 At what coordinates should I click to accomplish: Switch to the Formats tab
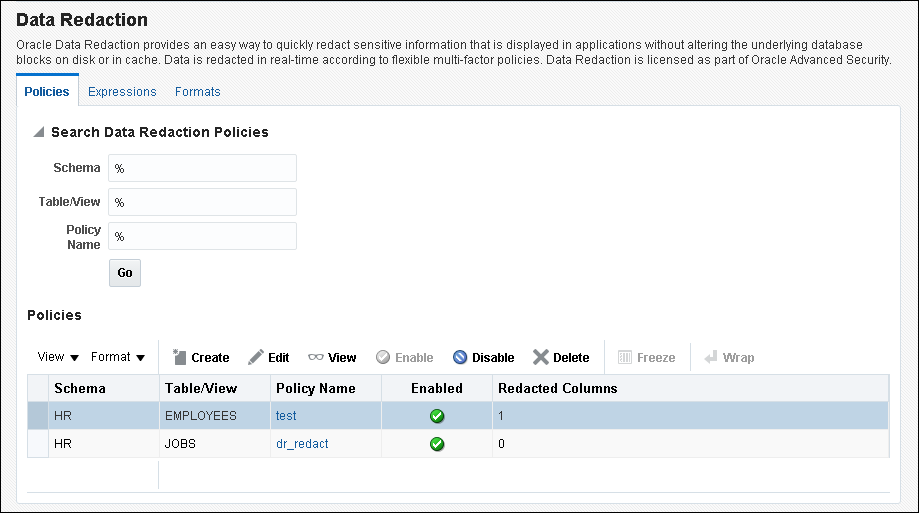tap(198, 92)
